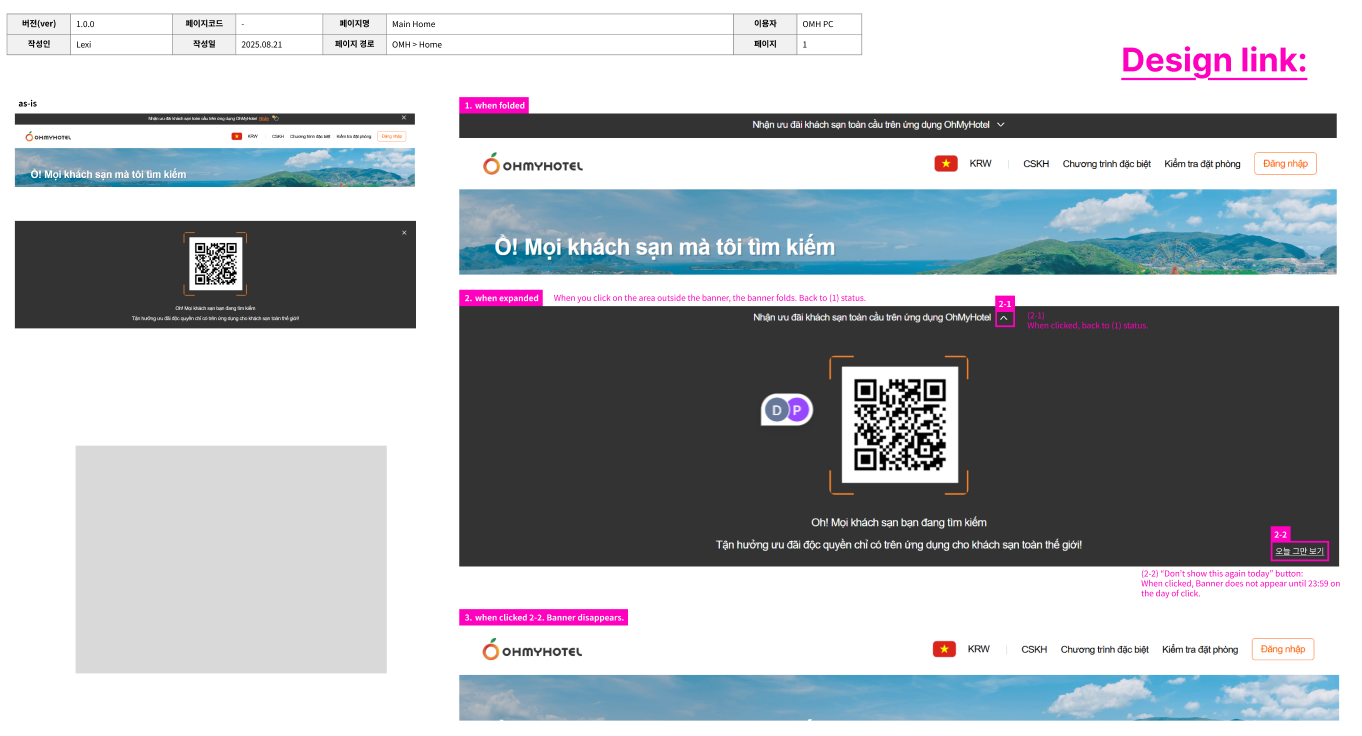
Task: Click the OhMyHotel logo in the when-folded mockup
Action: click(x=533, y=164)
